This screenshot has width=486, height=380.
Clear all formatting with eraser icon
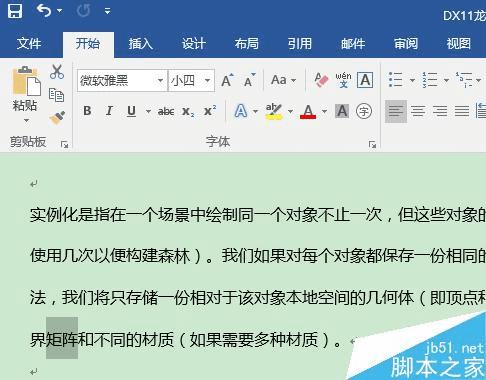pyautogui.click(x=321, y=80)
